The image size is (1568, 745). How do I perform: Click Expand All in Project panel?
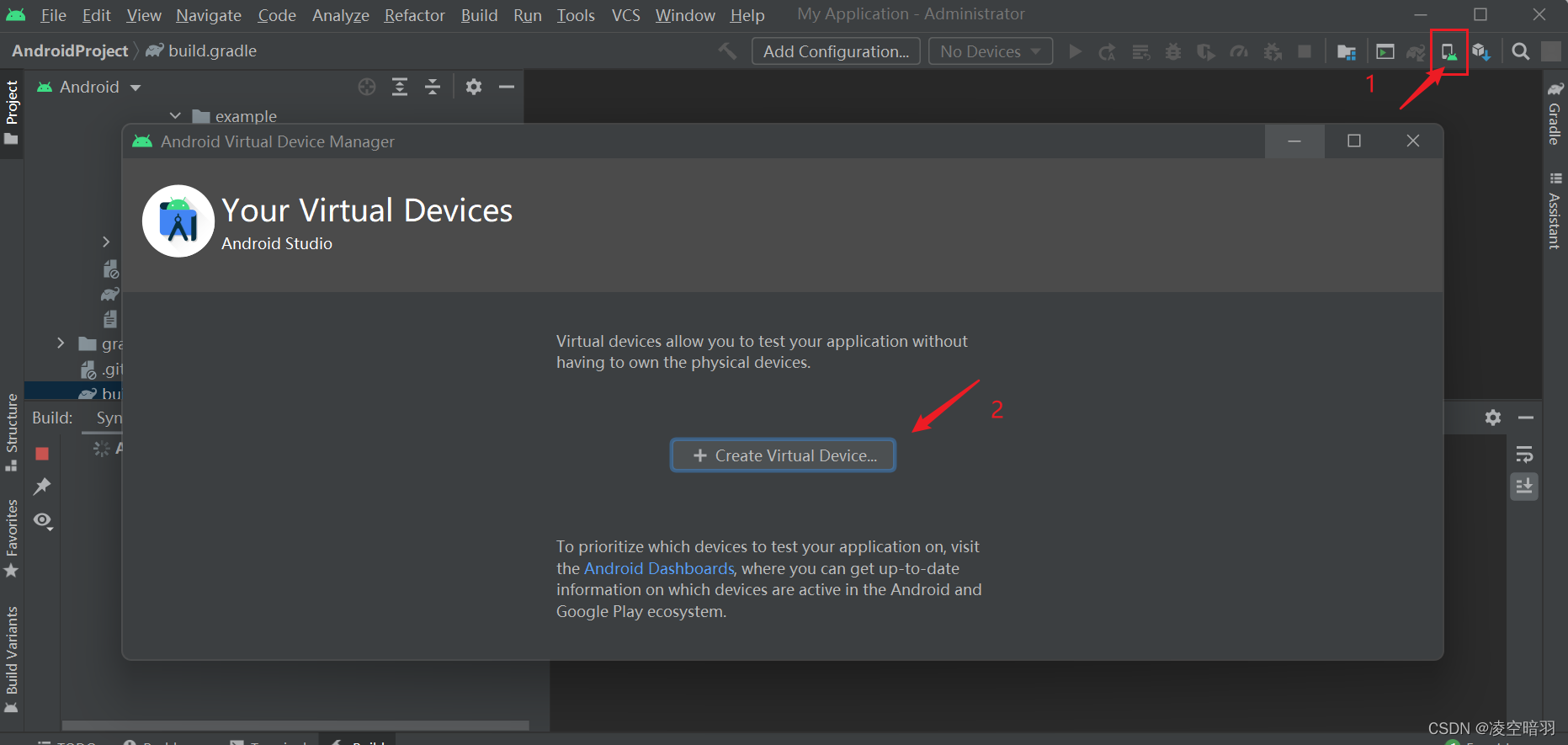coord(400,87)
